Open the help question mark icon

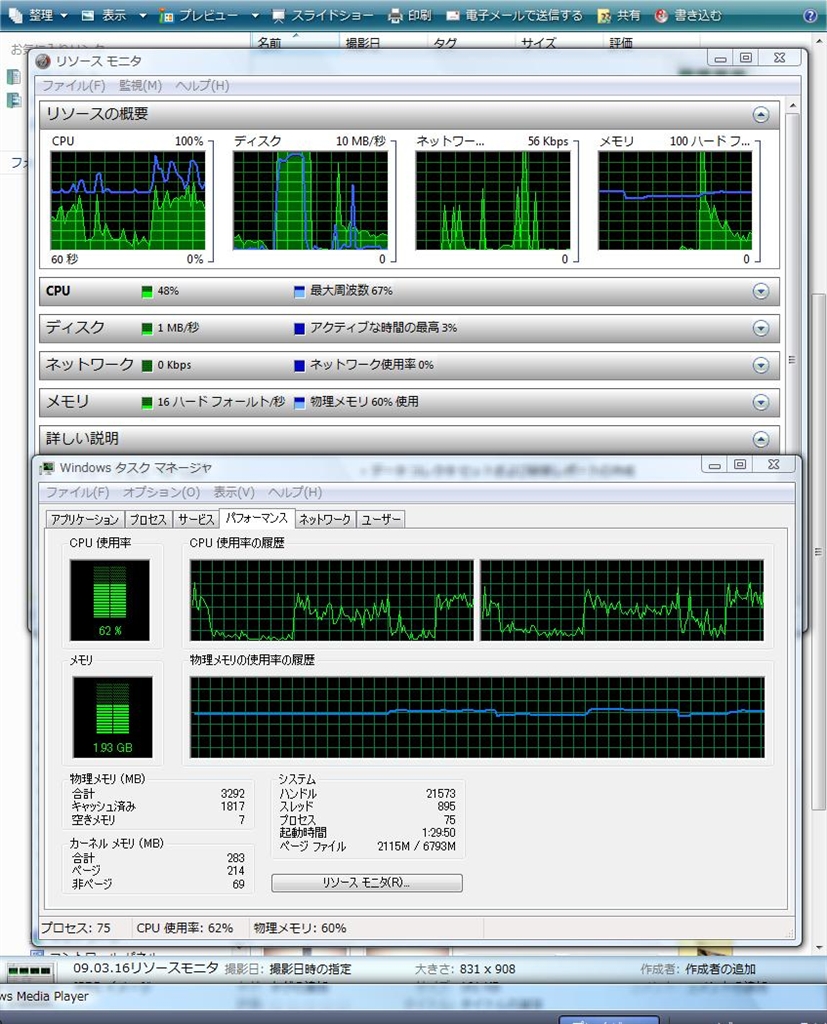pyautogui.click(x=811, y=16)
